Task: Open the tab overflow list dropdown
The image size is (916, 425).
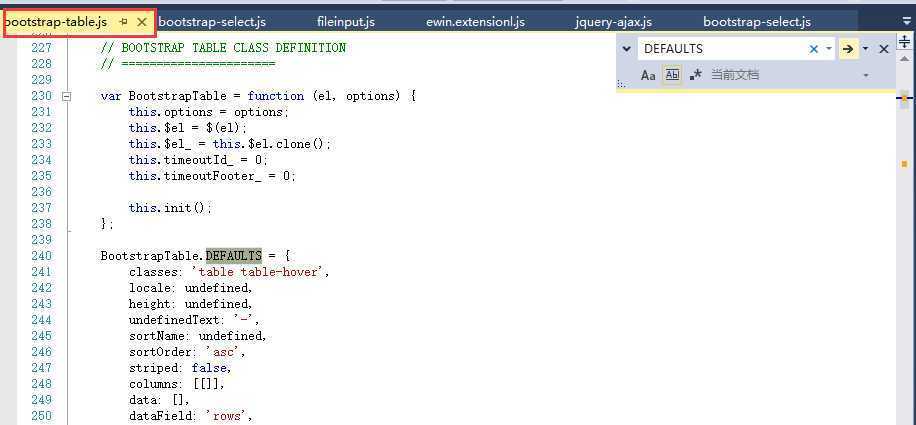Action: click(906, 21)
